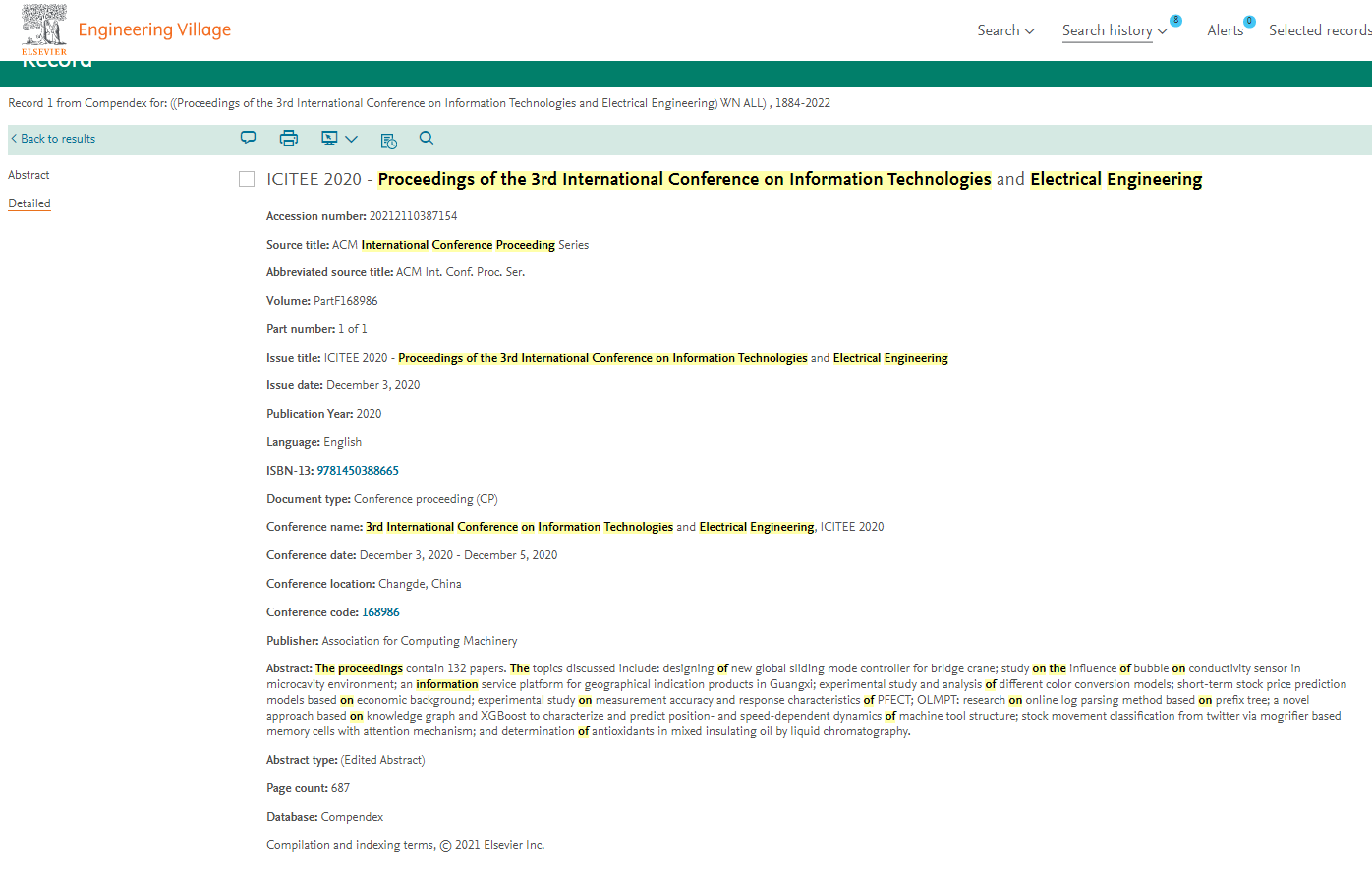The width and height of the screenshot is (1372, 869).
Task: Select the volume value PartF168986
Action: click(345, 301)
